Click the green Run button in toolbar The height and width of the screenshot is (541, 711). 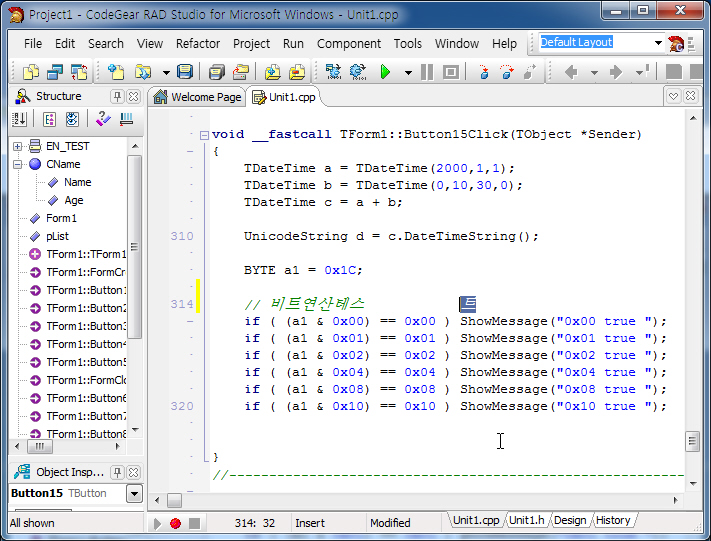click(x=385, y=72)
